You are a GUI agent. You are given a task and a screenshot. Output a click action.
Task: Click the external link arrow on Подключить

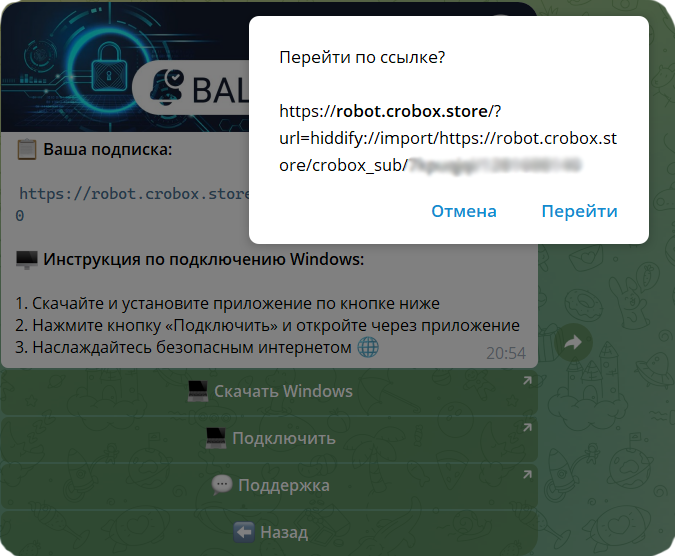[527, 428]
